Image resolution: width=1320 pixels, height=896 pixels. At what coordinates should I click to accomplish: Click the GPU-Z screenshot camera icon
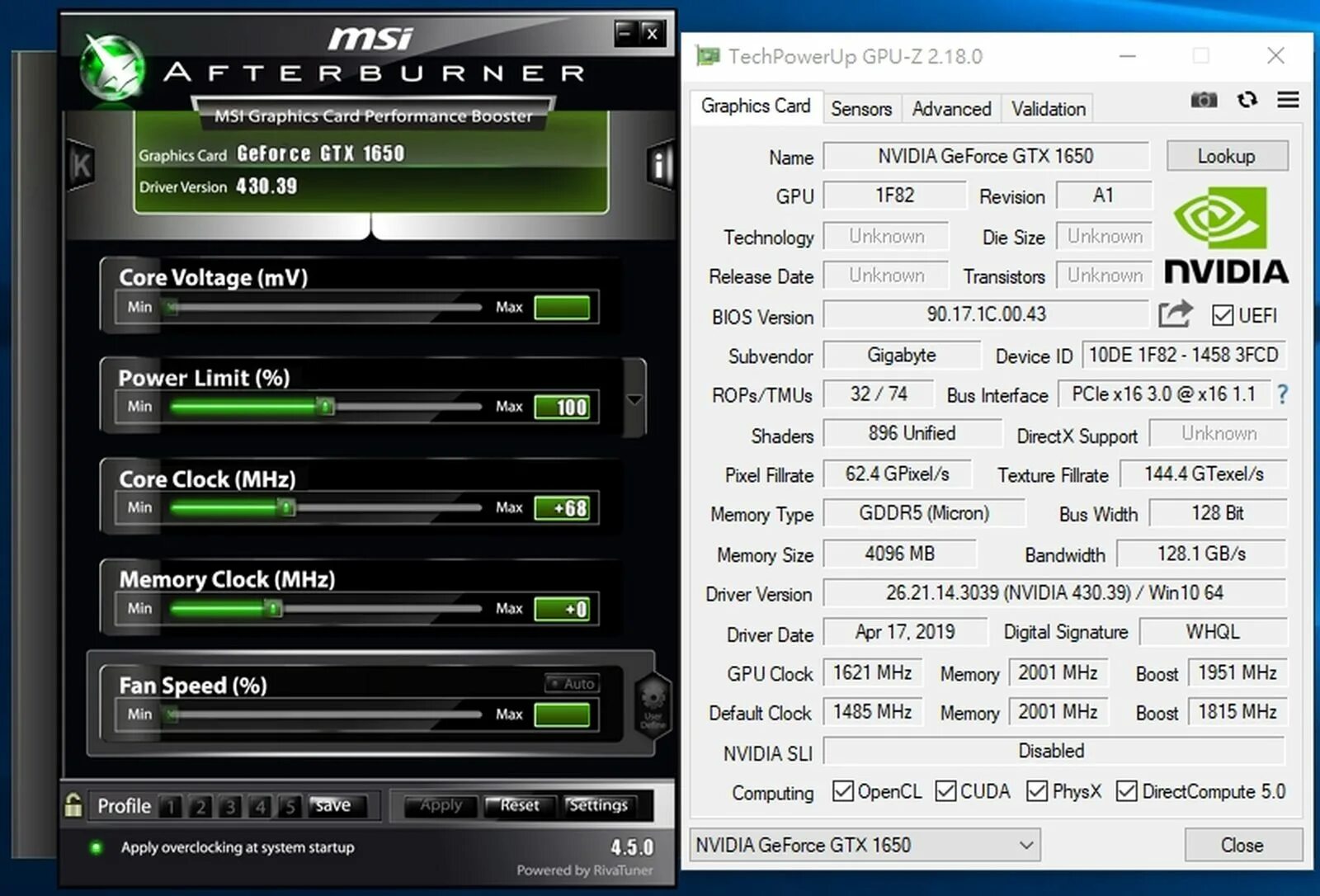pyautogui.click(x=1204, y=100)
